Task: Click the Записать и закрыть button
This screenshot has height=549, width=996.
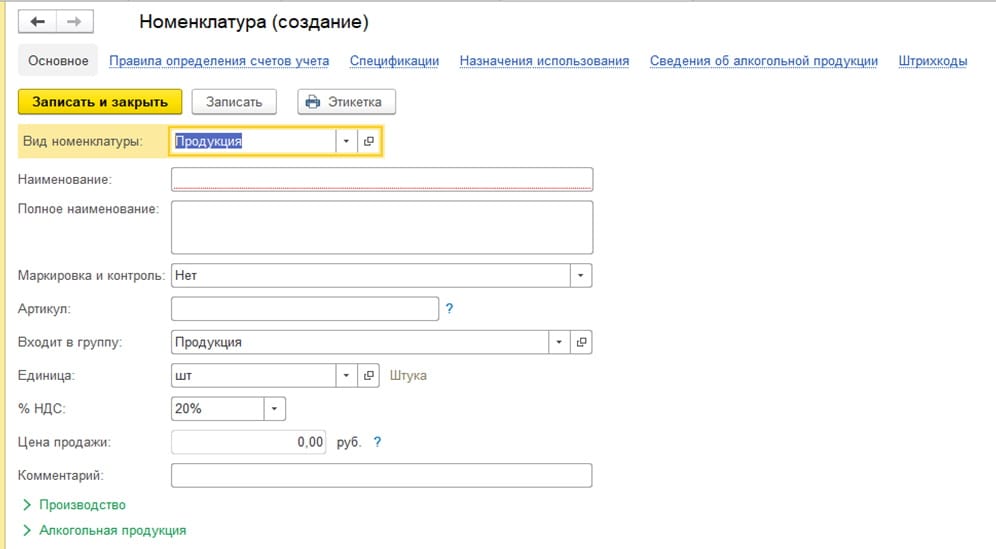Action: 100,102
